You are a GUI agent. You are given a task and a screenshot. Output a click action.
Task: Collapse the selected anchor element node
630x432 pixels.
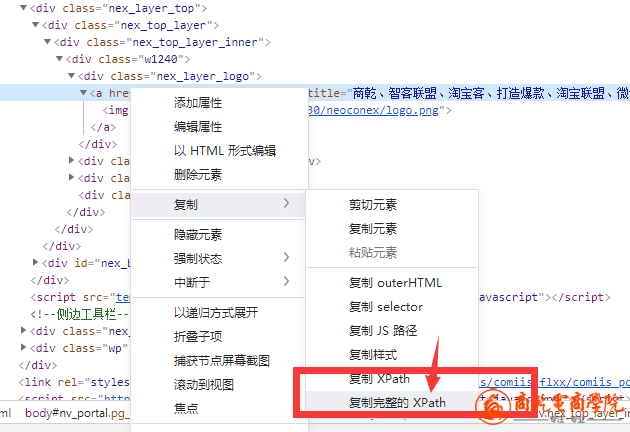coord(84,92)
